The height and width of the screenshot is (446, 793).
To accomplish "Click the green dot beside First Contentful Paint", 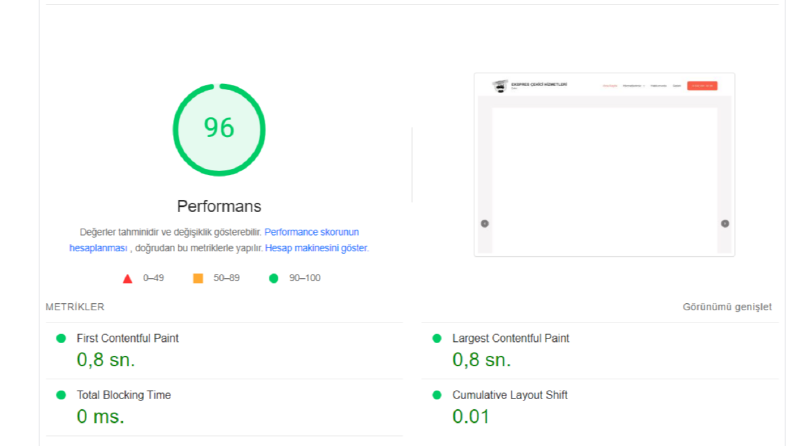I will point(61,338).
